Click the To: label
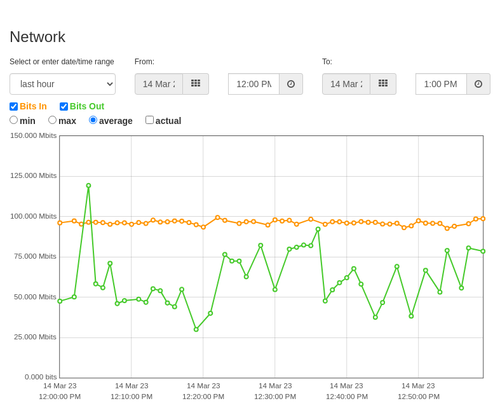 point(327,62)
